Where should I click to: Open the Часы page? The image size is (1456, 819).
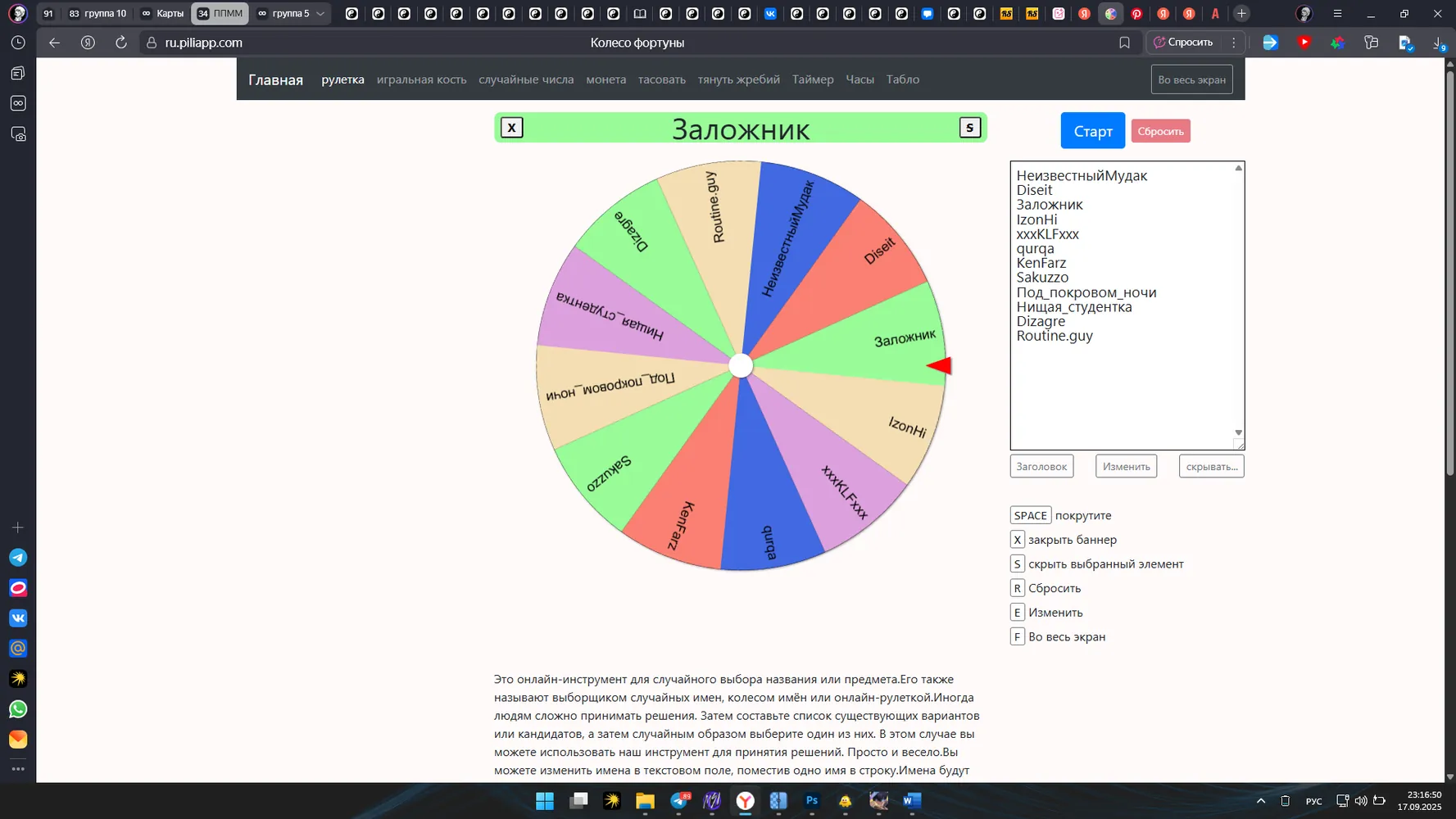click(860, 79)
